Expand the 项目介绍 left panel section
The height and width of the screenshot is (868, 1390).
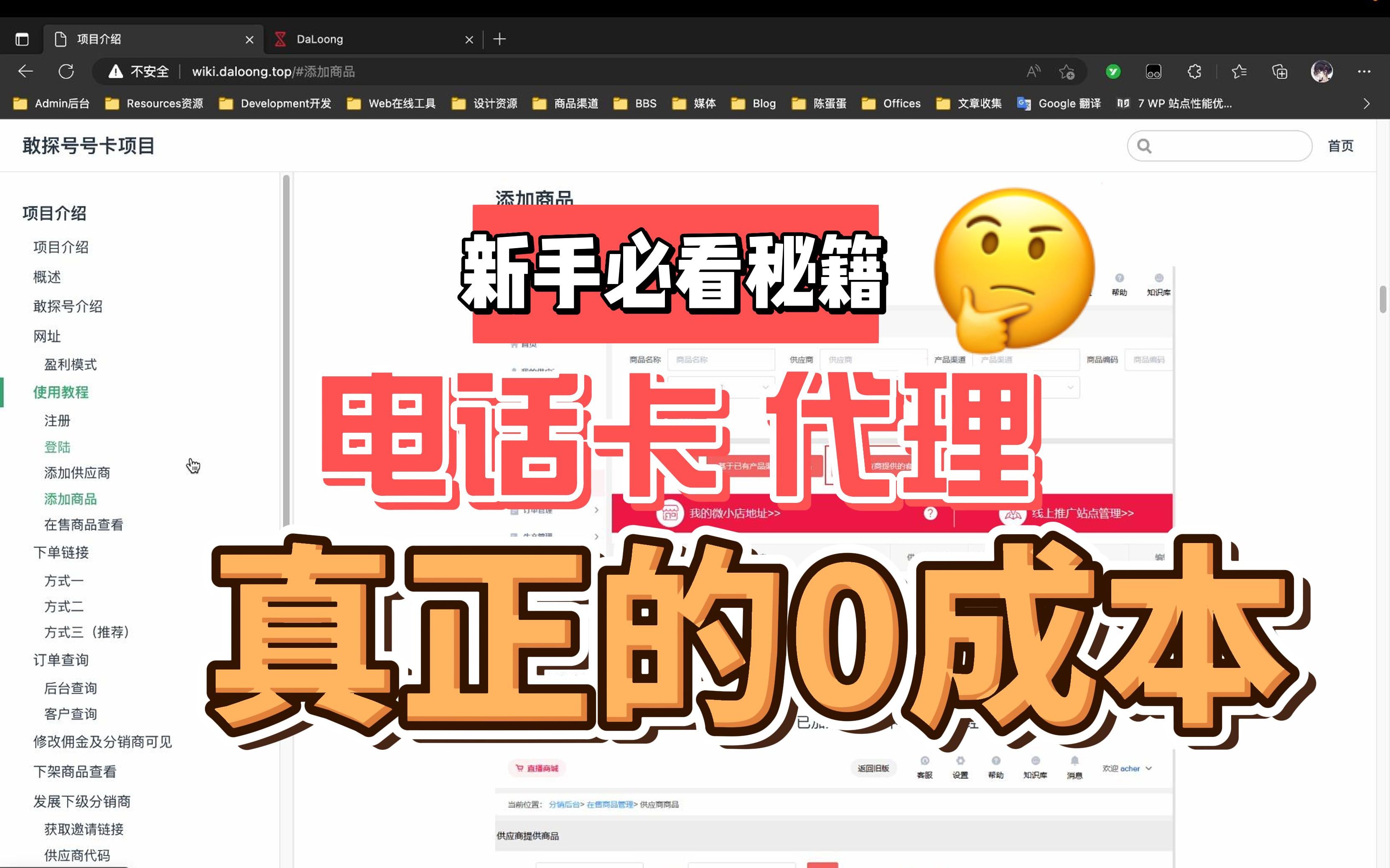[x=53, y=212]
